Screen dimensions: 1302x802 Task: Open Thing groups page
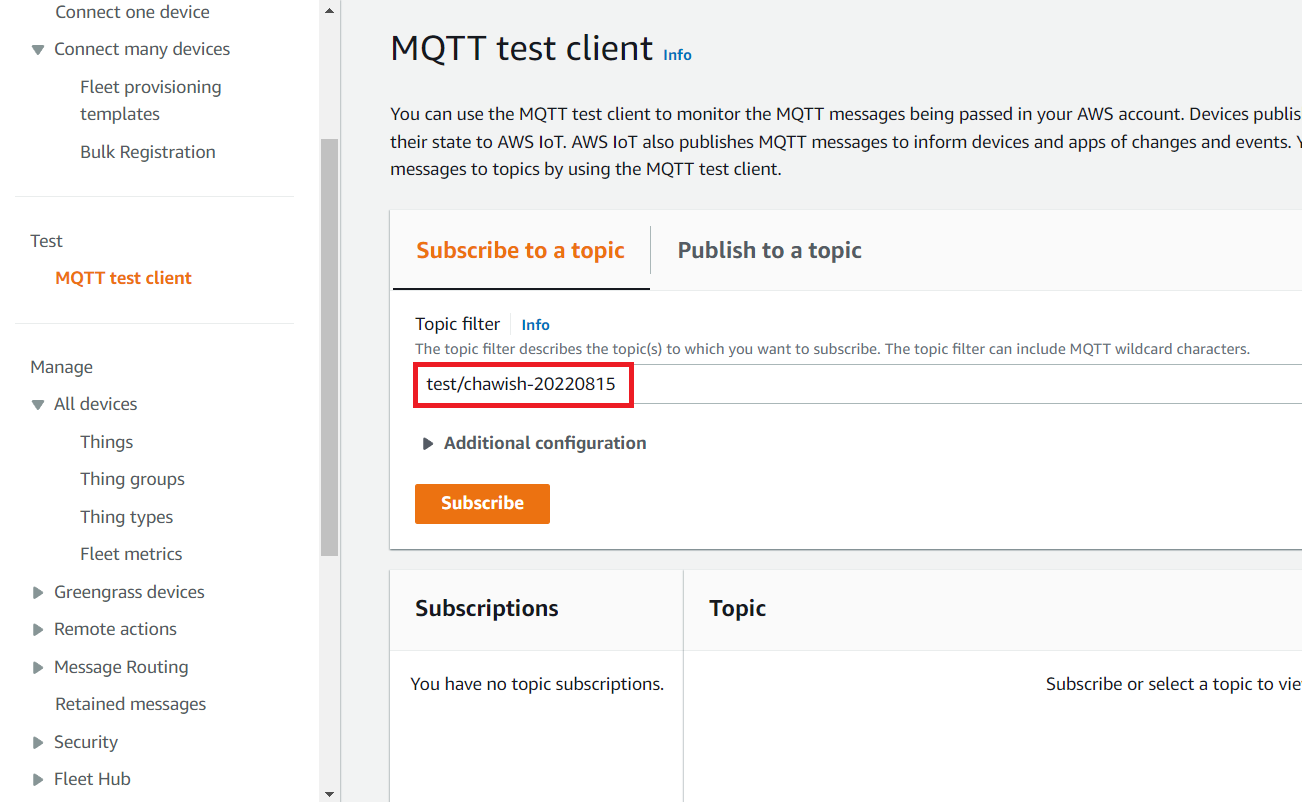point(132,478)
